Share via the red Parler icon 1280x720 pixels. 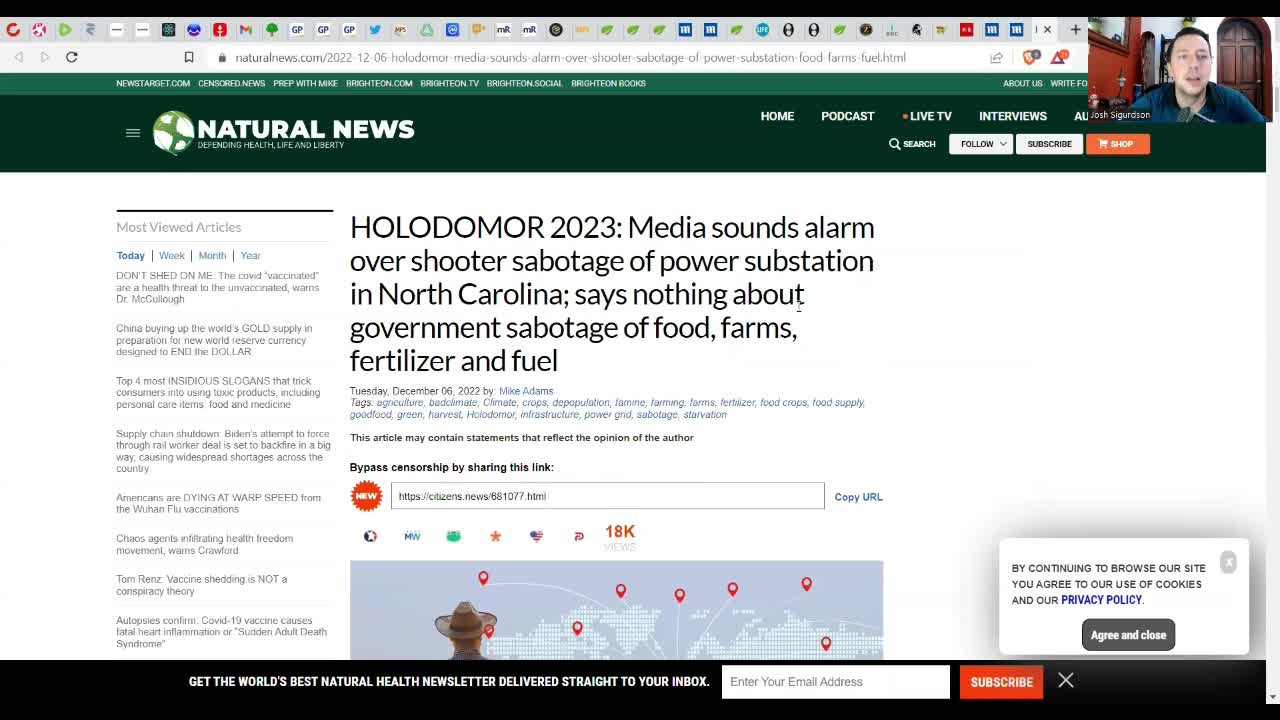pos(578,536)
